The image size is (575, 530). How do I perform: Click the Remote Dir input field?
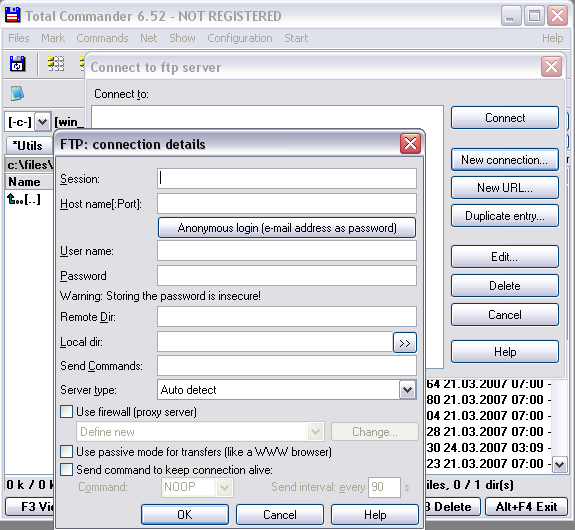287,317
